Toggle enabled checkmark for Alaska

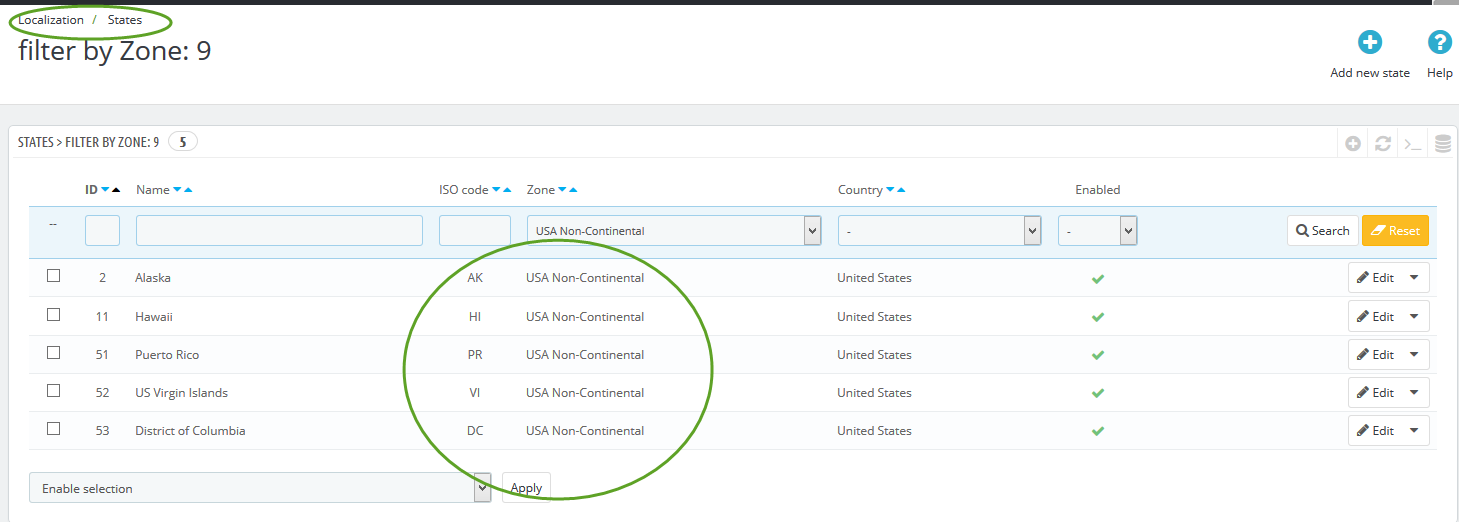pyautogui.click(x=1098, y=278)
